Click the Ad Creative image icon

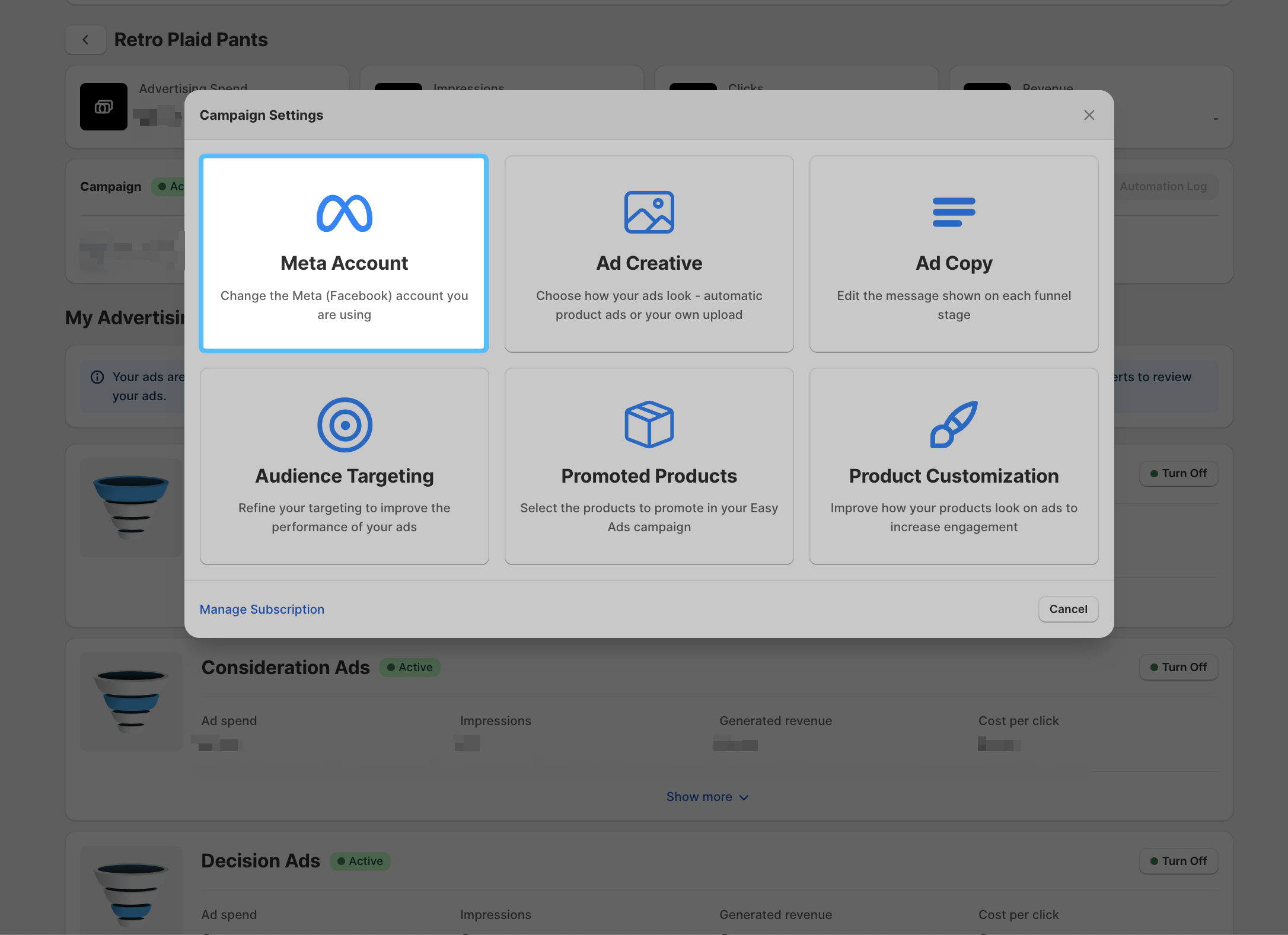pyautogui.click(x=649, y=212)
